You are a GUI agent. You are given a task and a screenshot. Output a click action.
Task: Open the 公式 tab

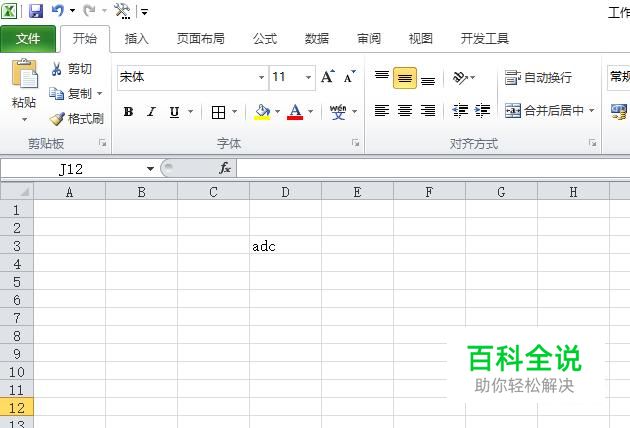click(x=265, y=39)
